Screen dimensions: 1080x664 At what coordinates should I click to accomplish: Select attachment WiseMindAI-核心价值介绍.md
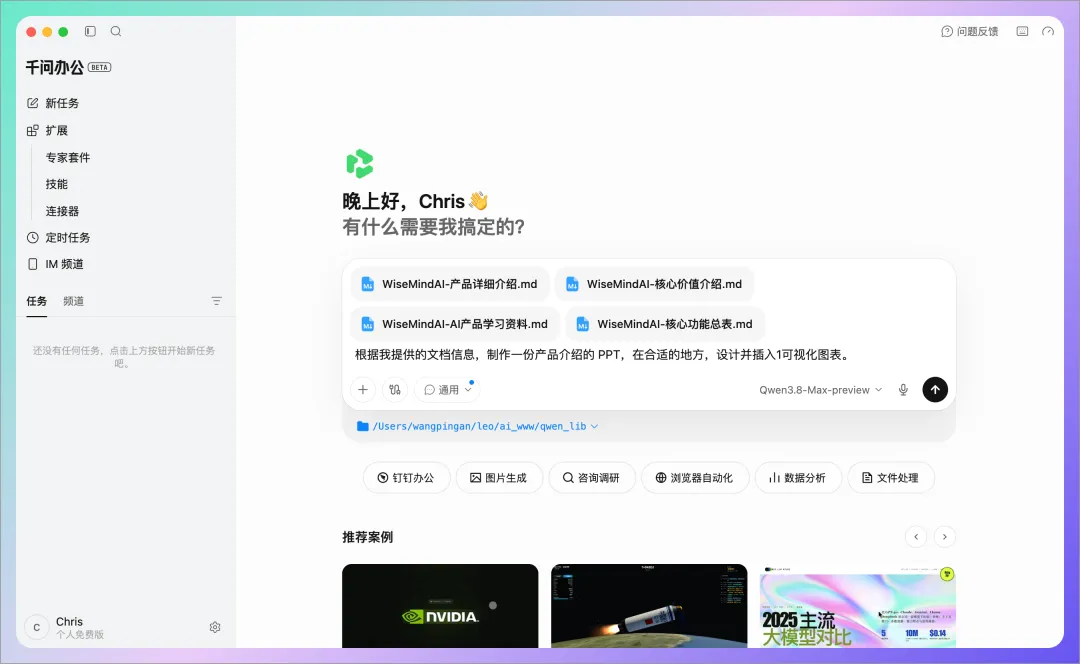click(654, 284)
